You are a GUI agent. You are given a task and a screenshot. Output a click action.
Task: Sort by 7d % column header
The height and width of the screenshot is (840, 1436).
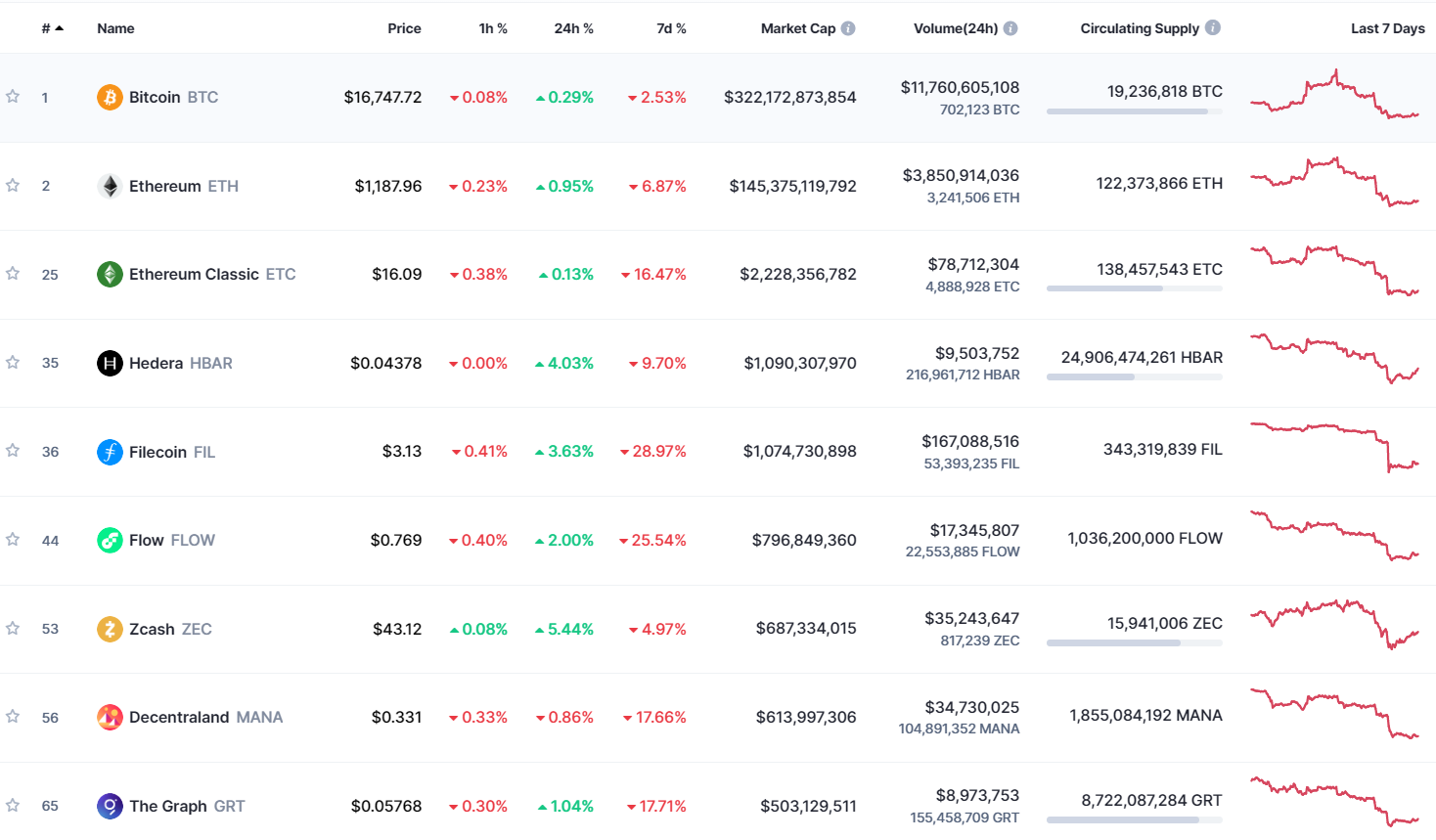[671, 28]
